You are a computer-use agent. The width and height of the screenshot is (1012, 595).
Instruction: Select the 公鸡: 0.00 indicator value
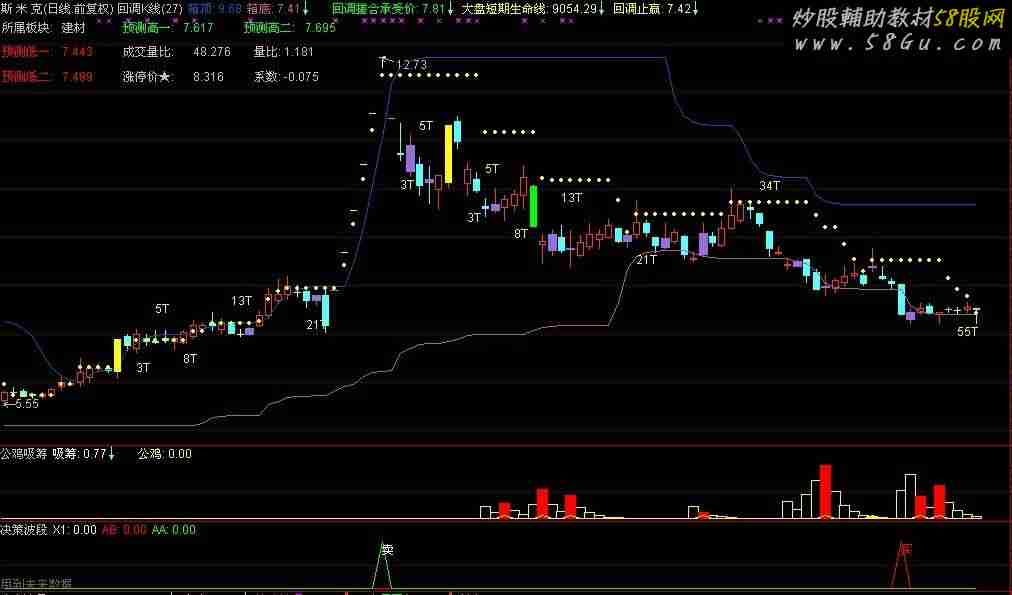coord(165,454)
